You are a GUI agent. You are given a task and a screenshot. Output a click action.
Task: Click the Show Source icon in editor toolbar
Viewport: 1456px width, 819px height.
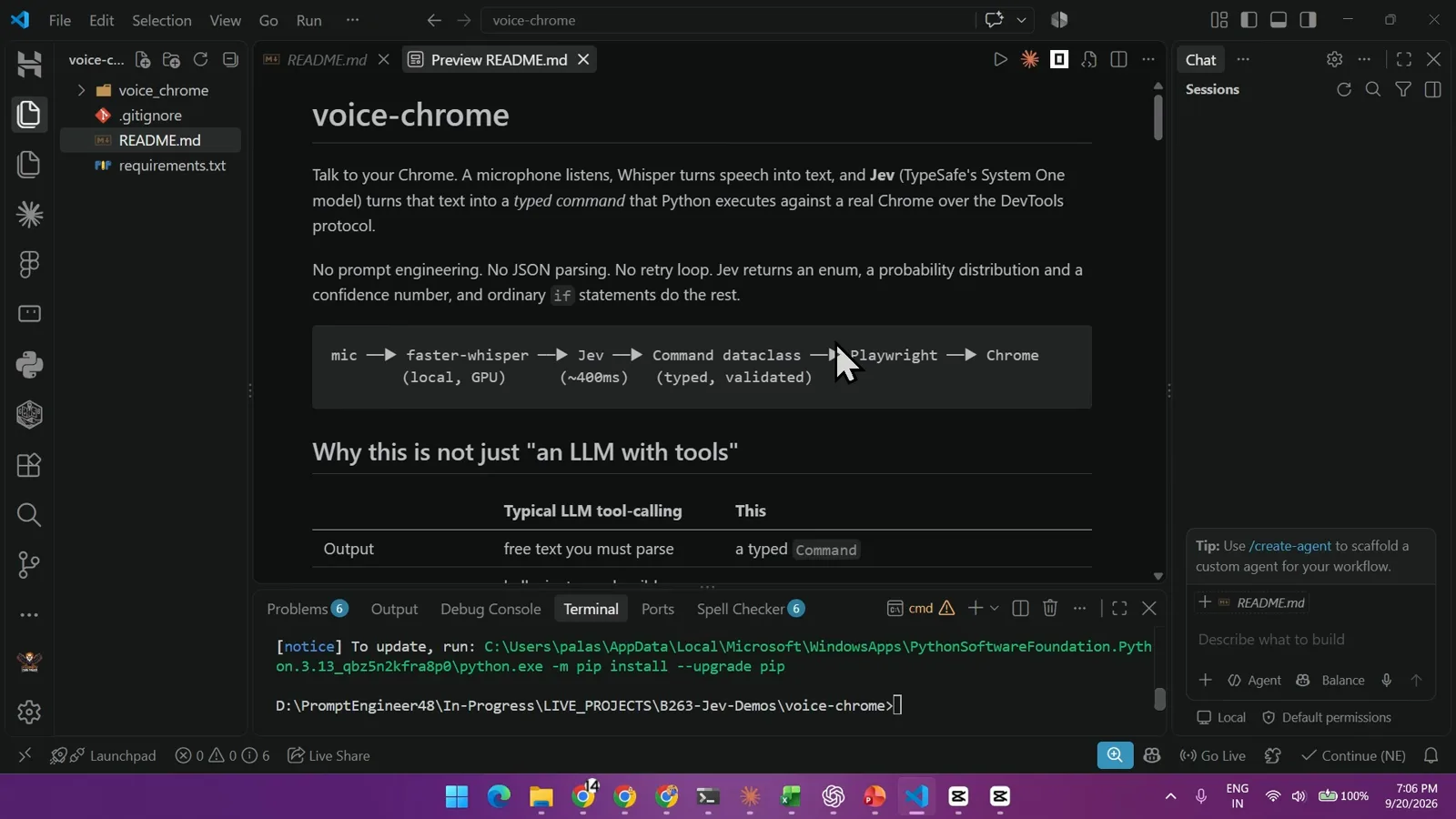coord(1089,60)
